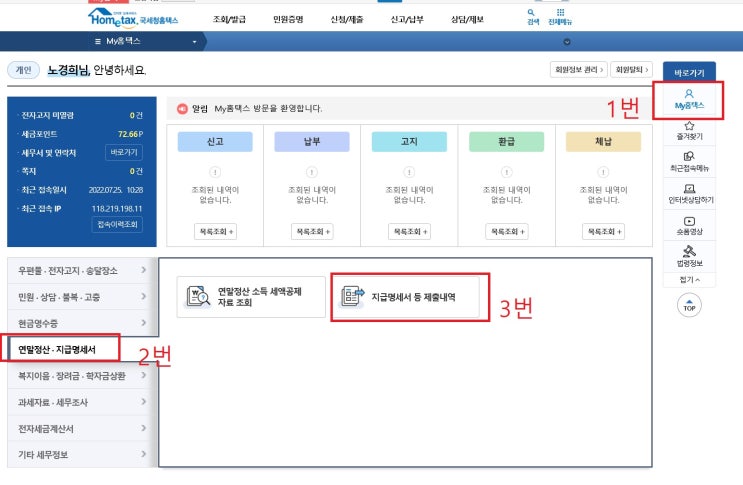743x485 pixels.
Task: Select 연말정산·지급명세서 side menu
Action: pyautogui.click(x=61, y=350)
